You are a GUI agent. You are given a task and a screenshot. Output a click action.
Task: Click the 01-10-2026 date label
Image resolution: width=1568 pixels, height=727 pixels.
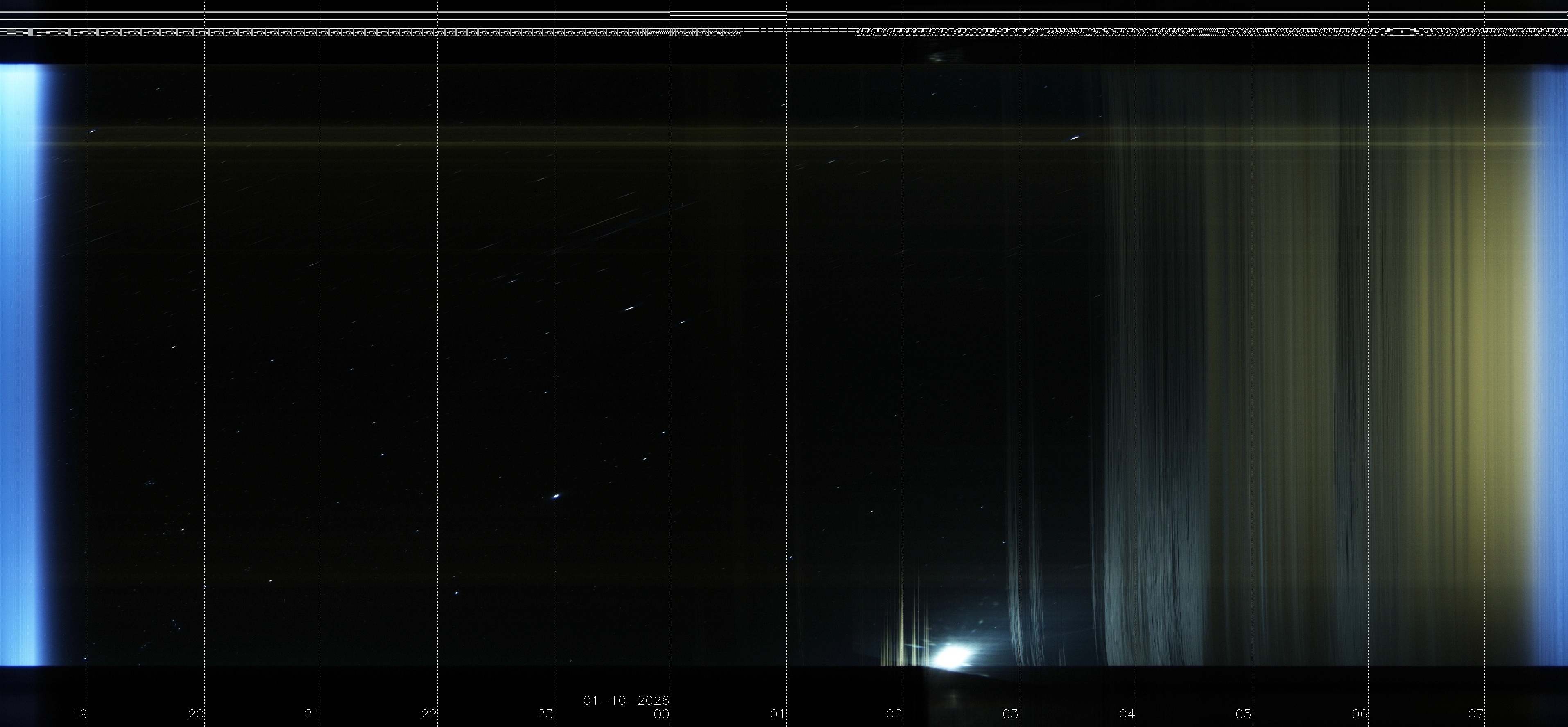click(626, 701)
